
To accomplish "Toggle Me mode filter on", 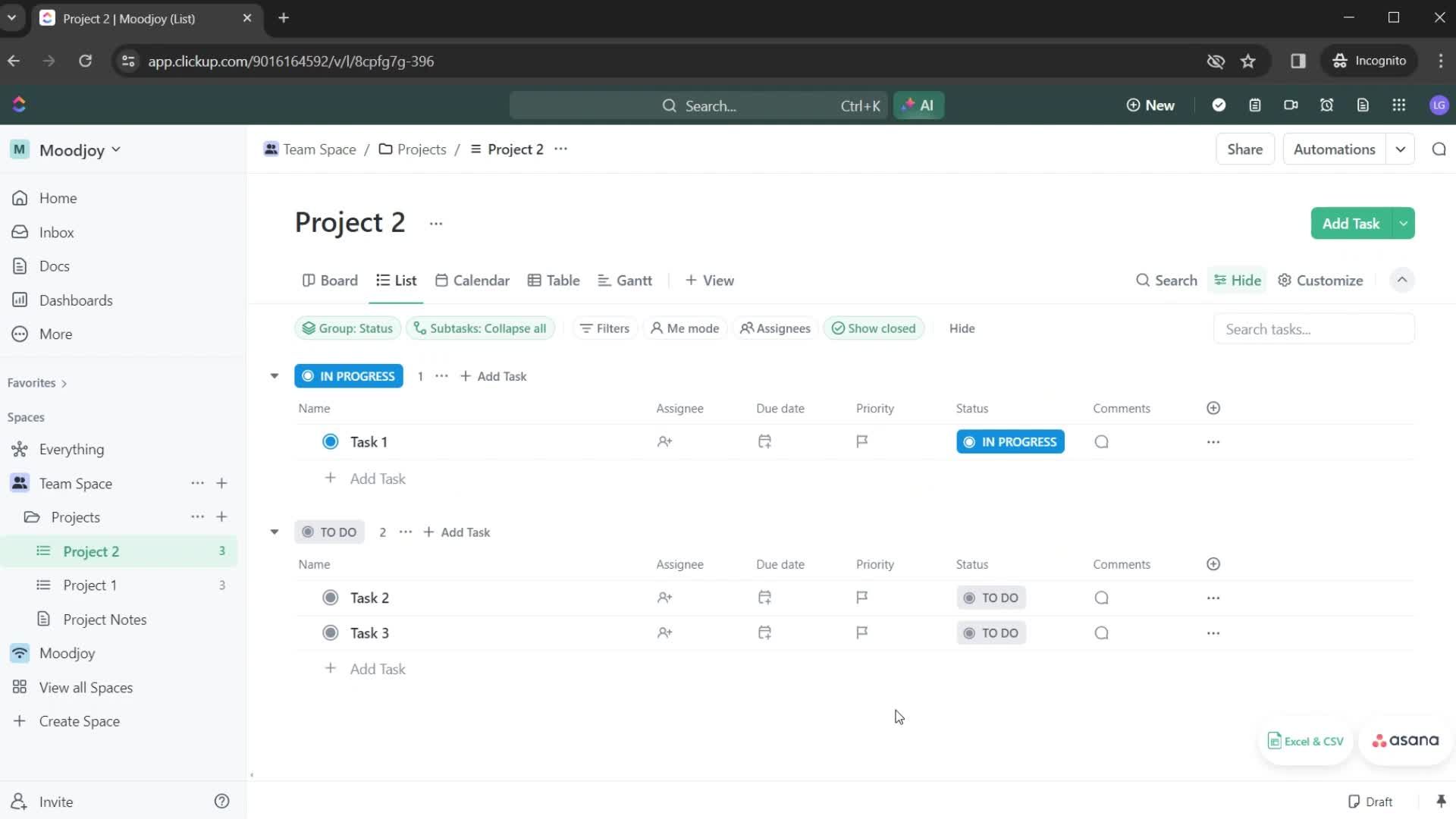I will click(x=685, y=328).
